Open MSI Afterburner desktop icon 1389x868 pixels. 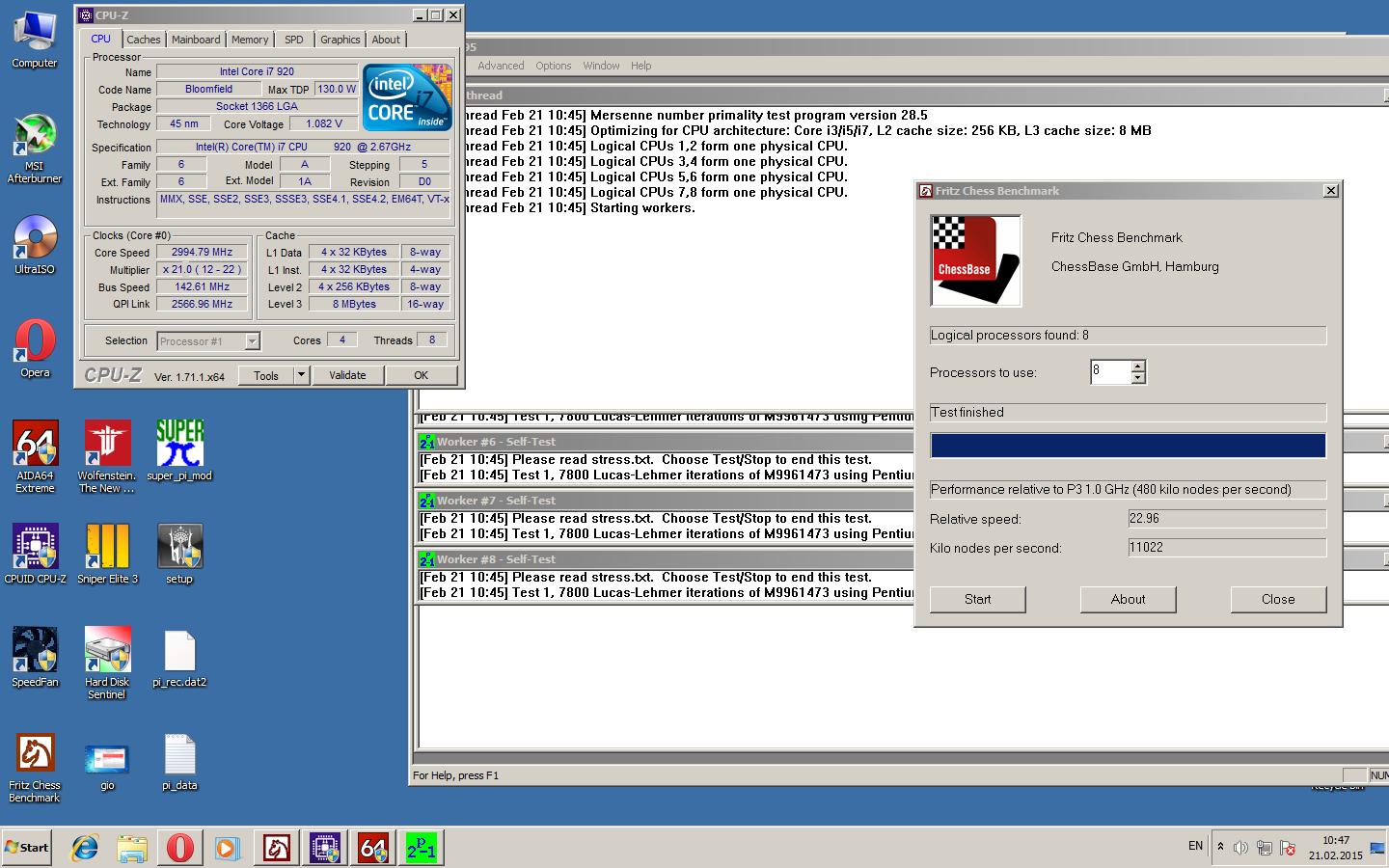point(35,140)
